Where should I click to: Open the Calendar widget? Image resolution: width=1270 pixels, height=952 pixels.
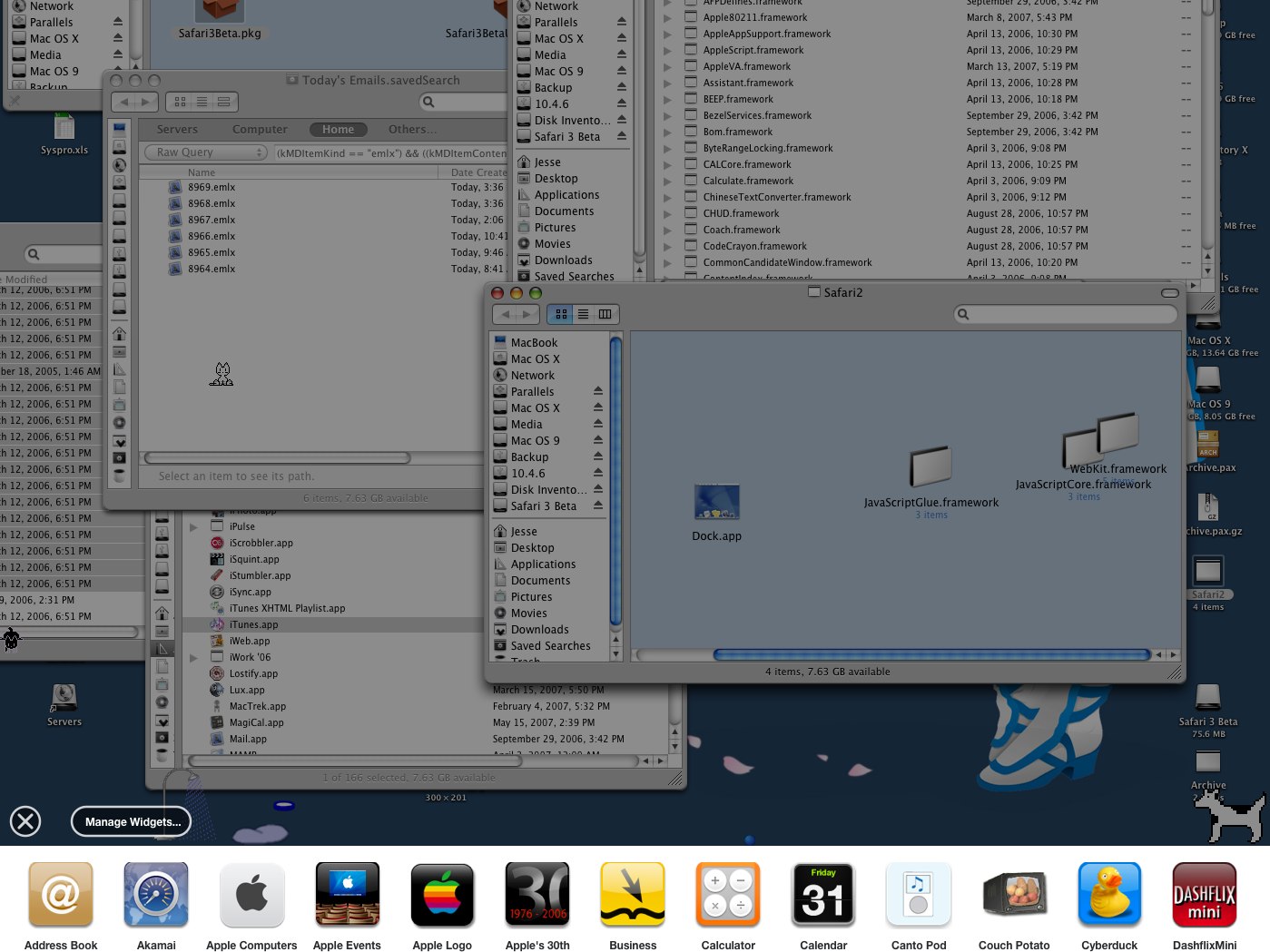pos(823,895)
